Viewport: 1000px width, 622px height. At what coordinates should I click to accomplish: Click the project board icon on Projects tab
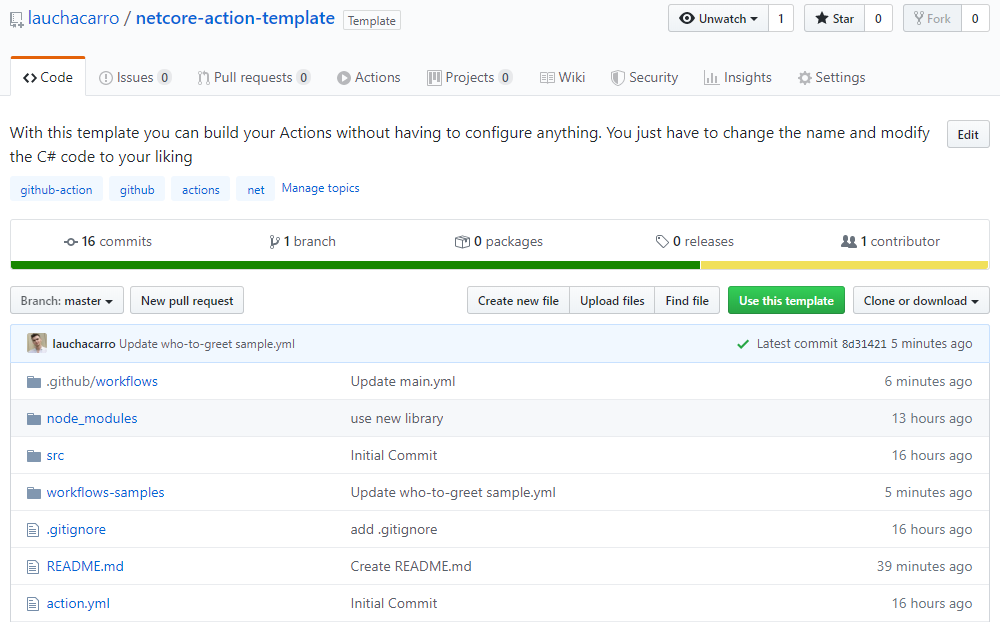coord(434,78)
